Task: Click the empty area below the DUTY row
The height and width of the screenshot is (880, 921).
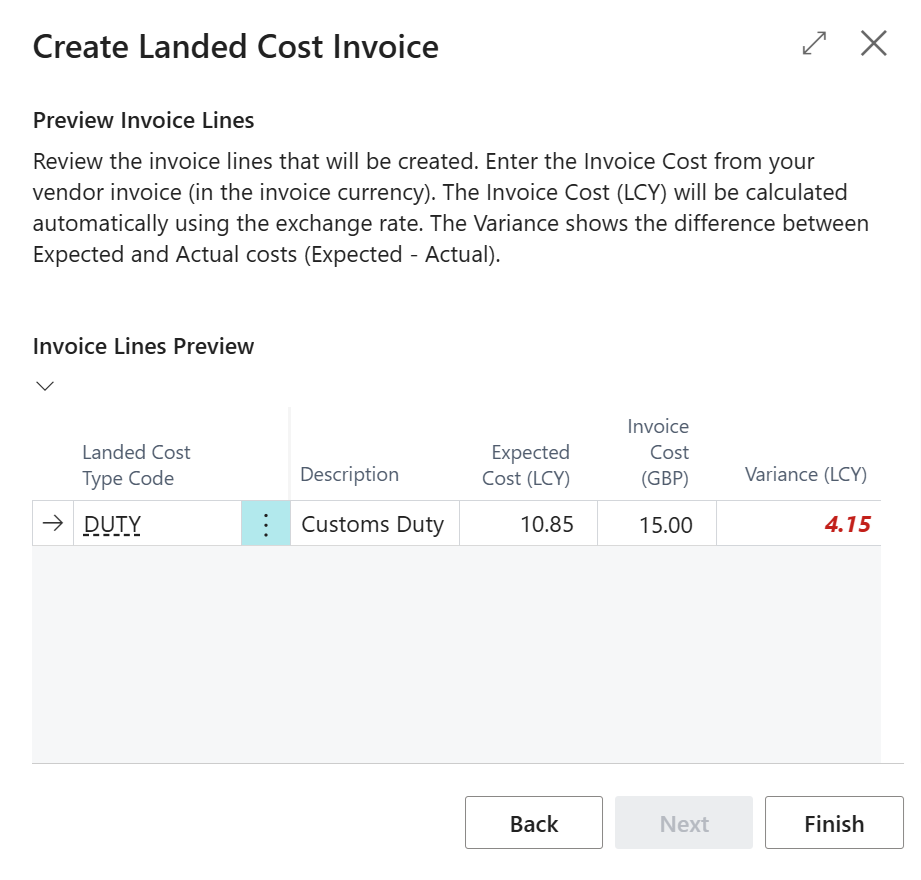Action: click(456, 650)
